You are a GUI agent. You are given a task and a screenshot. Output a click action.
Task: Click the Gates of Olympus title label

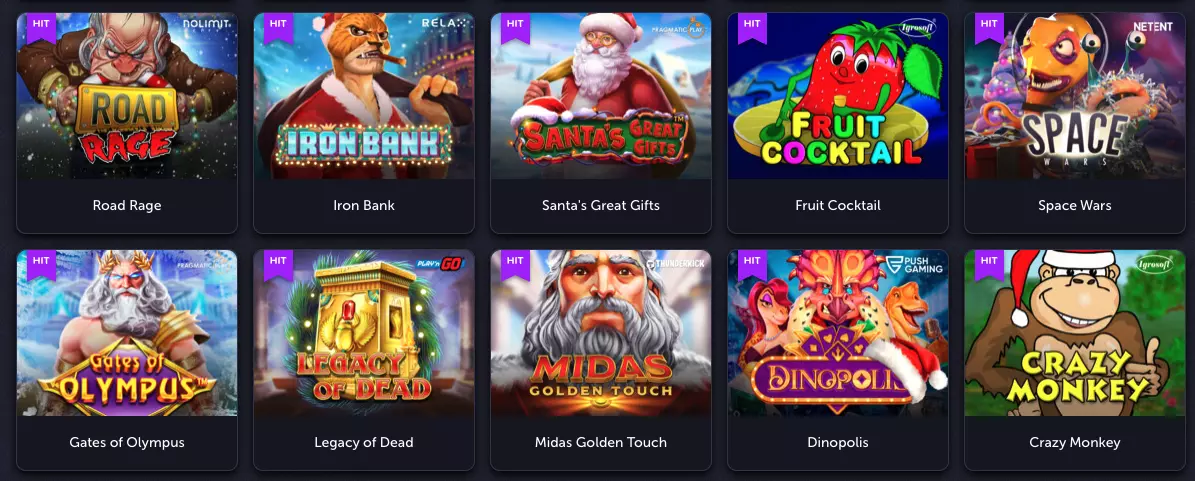(127, 442)
